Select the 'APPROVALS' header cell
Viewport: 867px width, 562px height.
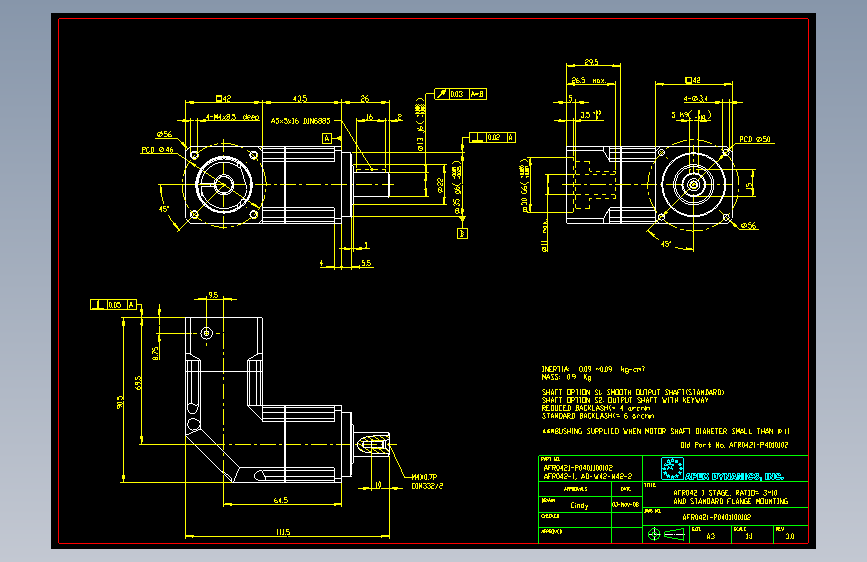pos(576,489)
